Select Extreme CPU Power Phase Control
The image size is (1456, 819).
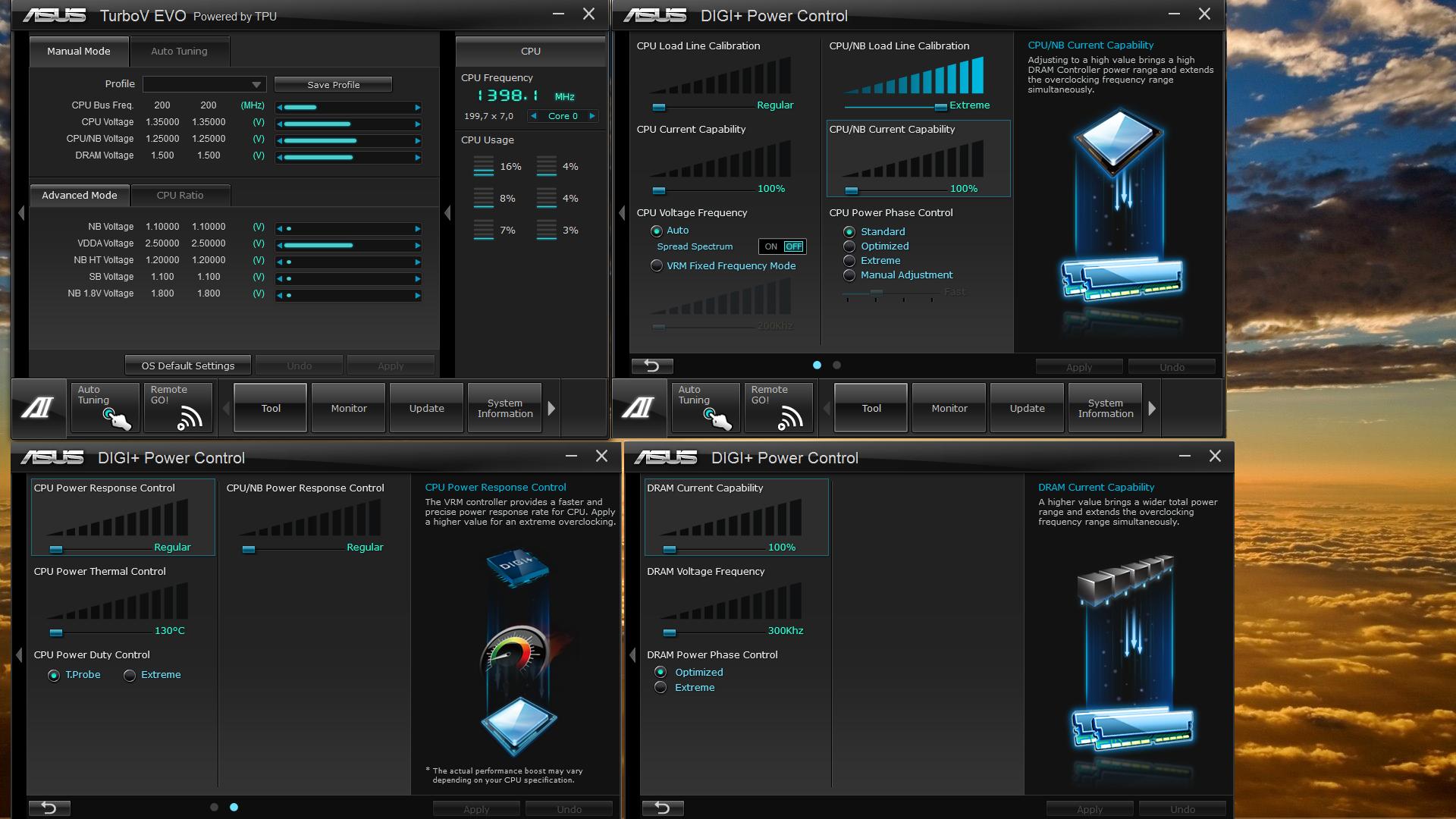click(x=849, y=261)
